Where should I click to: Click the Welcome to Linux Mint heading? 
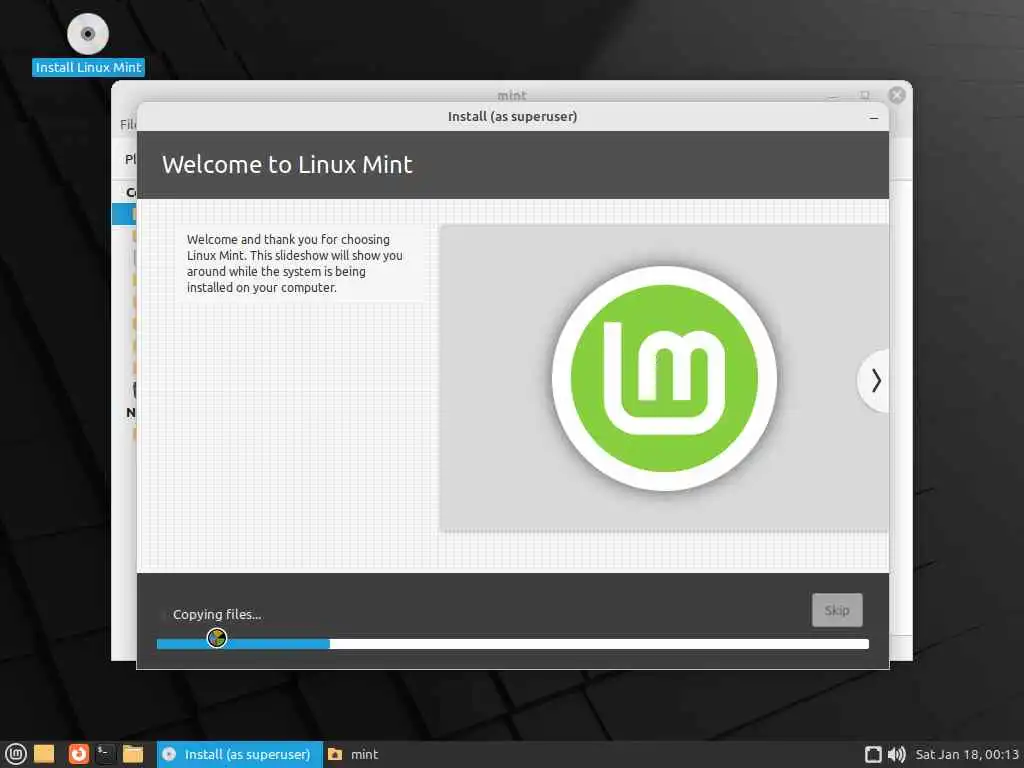(287, 165)
